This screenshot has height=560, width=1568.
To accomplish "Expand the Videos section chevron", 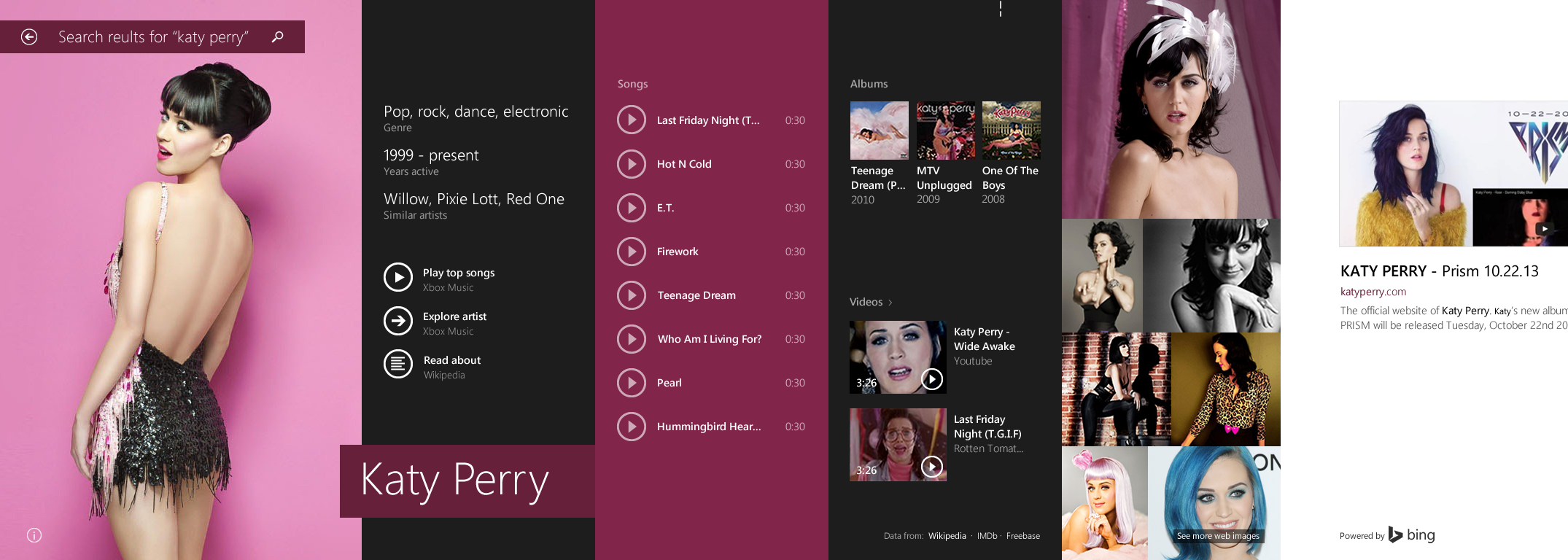I will tap(890, 303).
